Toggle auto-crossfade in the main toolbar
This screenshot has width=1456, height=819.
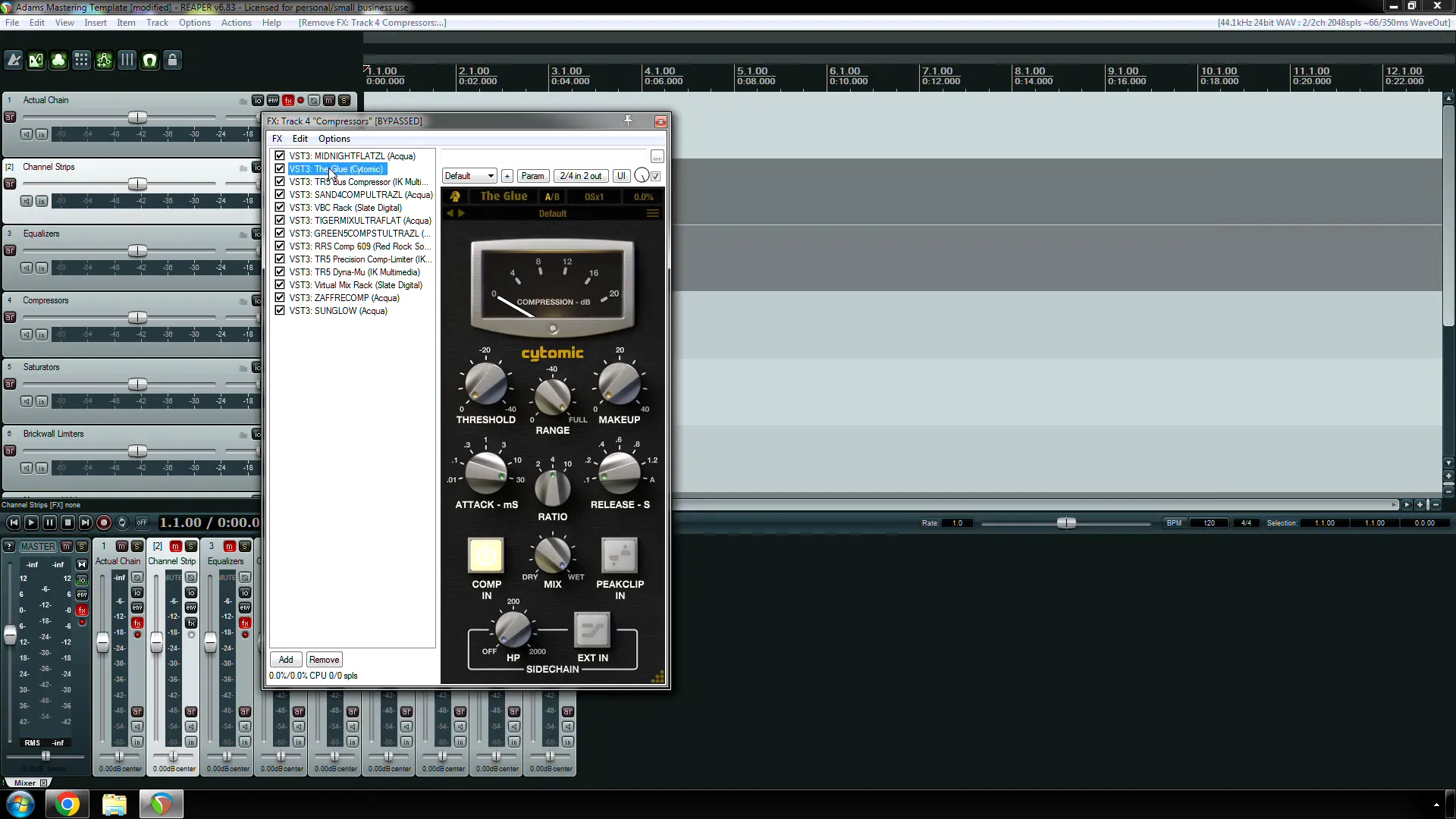[36, 61]
